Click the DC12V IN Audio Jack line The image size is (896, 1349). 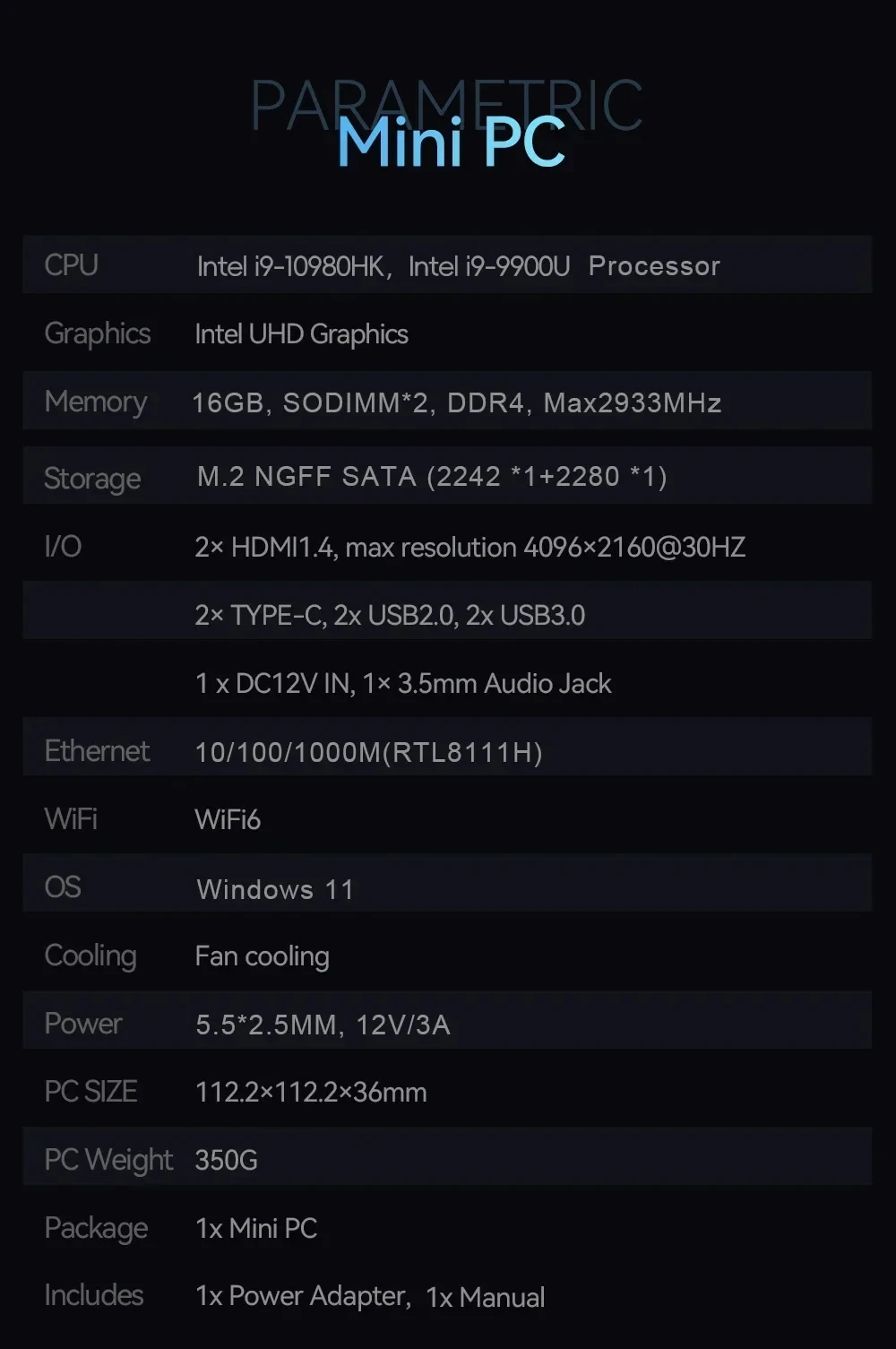(x=403, y=684)
